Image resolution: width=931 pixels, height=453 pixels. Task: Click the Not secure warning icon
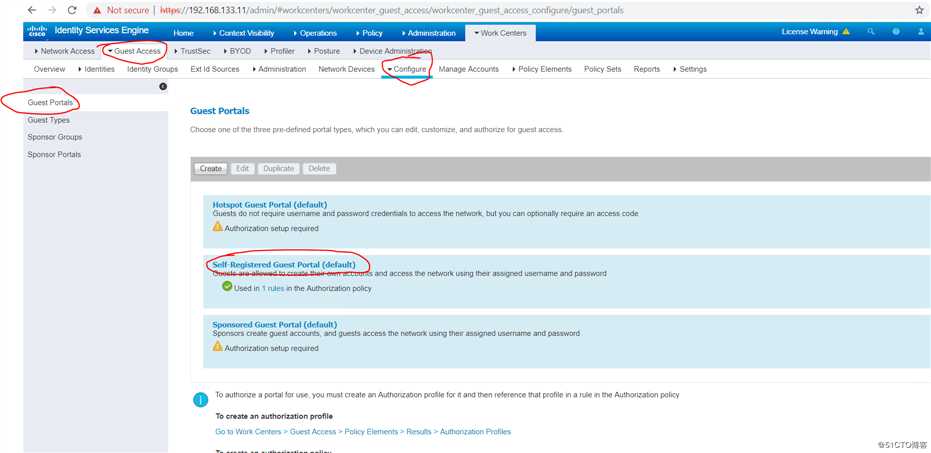pyautogui.click(x=97, y=11)
